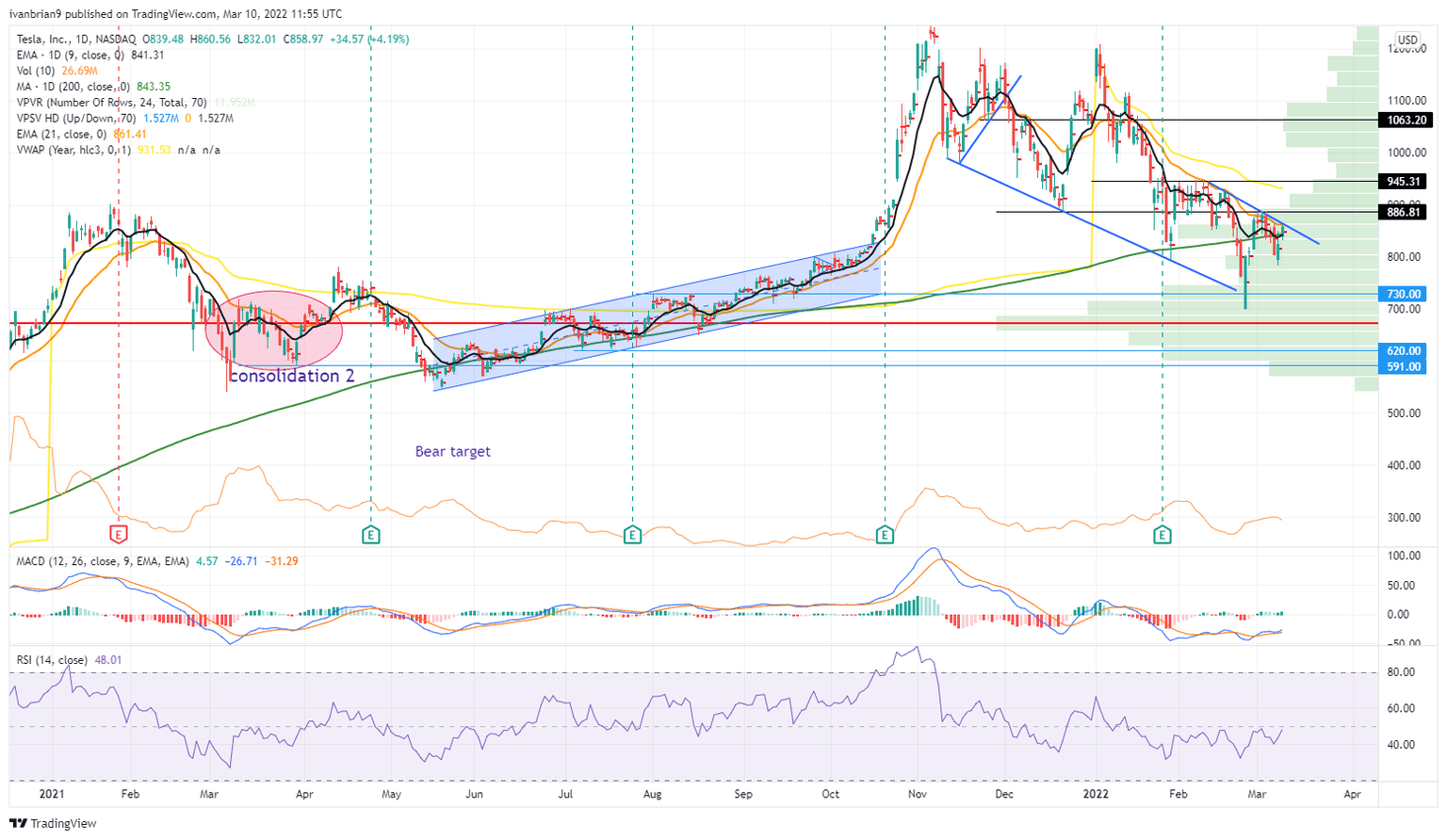Image resolution: width=1447 pixels, height=840 pixels.
Task: Click the Dec label on the time axis
Action: pyautogui.click(x=1004, y=794)
